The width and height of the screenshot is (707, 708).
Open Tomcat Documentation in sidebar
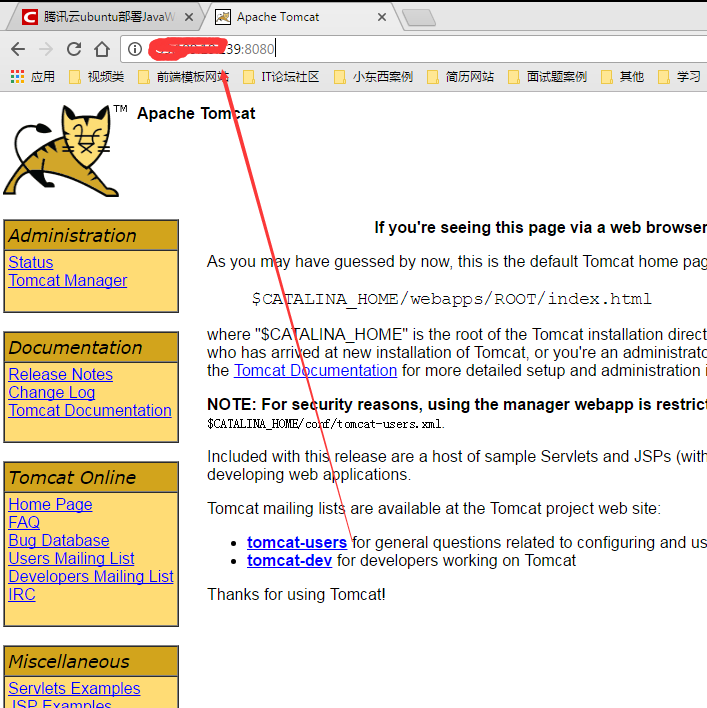click(x=90, y=410)
